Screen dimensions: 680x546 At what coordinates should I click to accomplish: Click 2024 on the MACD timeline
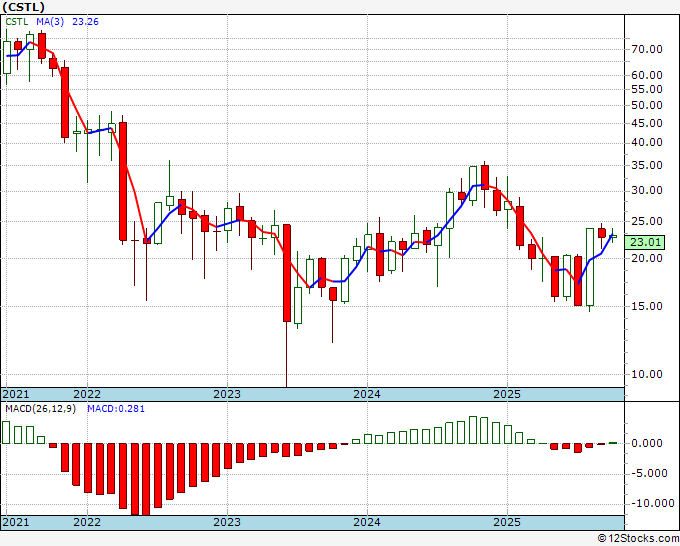point(367,522)
